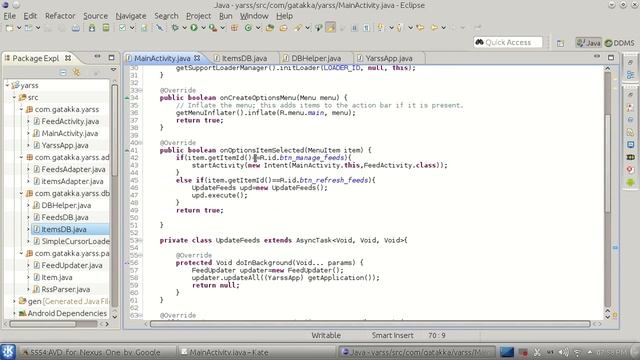The height and width of the screenshot is (360, 640).
Task: Maximize the editor area
Action: click(611, 58)
